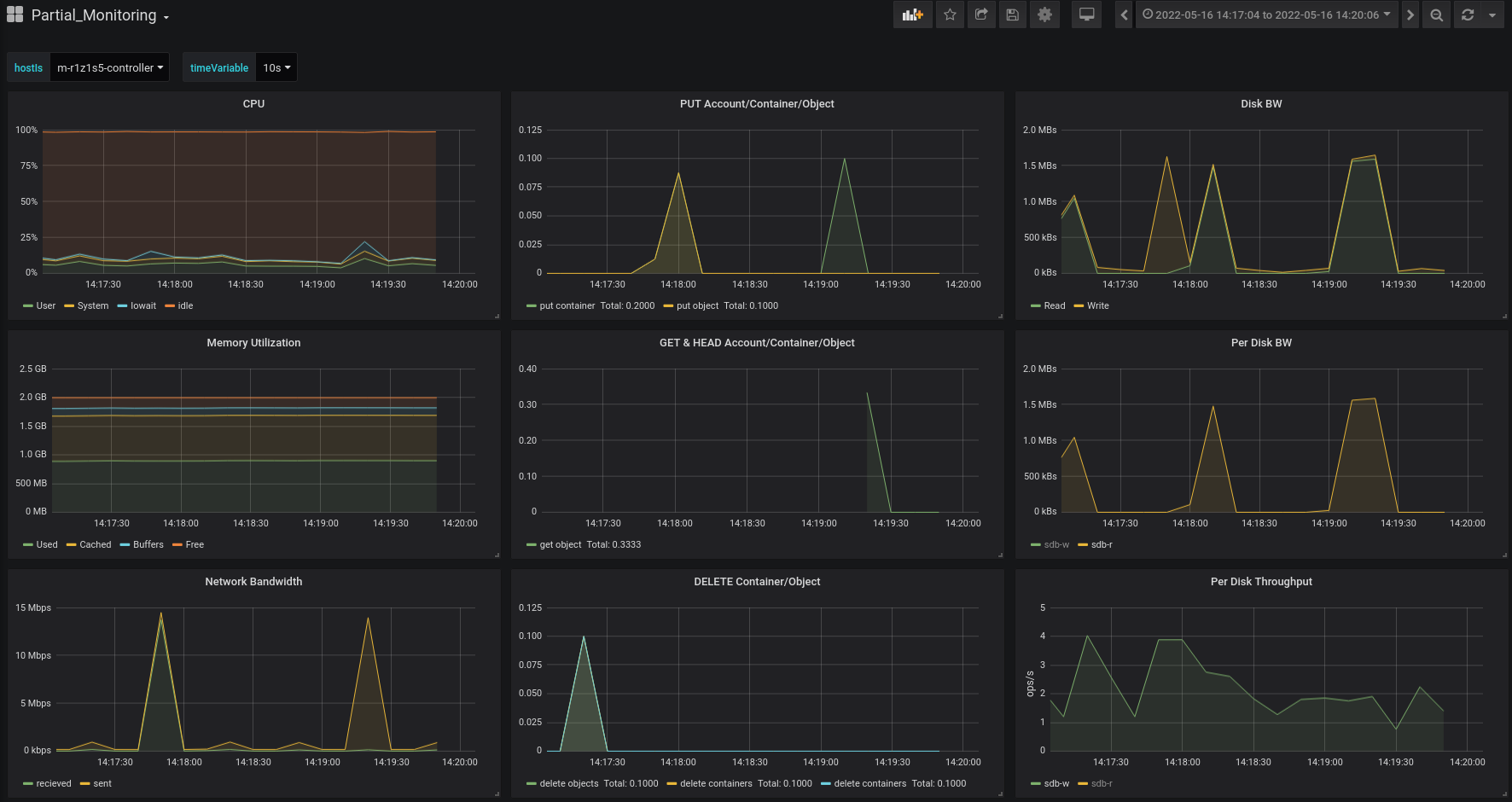Screen dimensions: 1512x802
Task: Open the refresh interval dropdown arrow
Action: tap(1492, 15)
